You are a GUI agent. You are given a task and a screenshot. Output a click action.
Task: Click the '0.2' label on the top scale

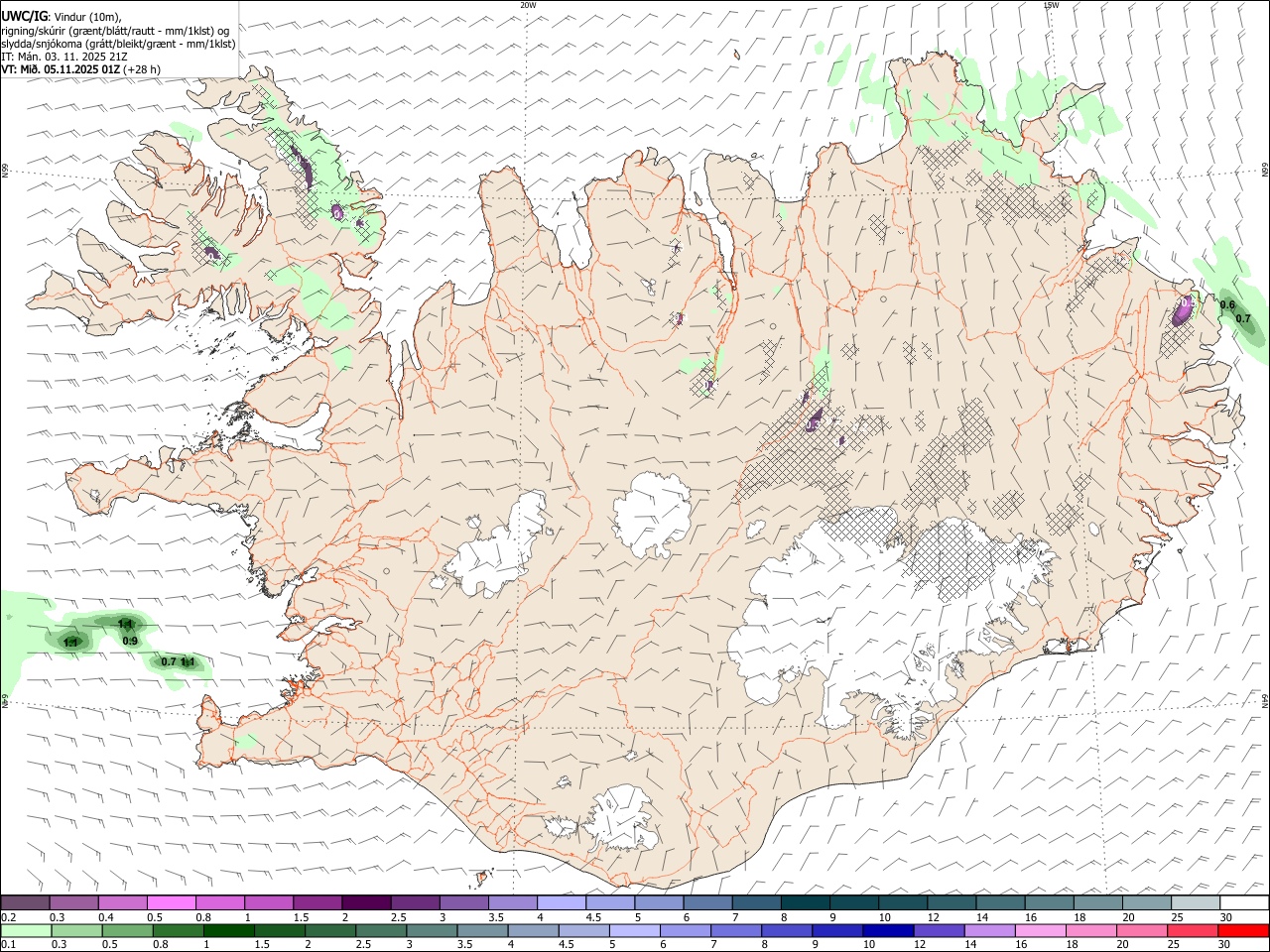pyautogui.click(x=9, y=917)
